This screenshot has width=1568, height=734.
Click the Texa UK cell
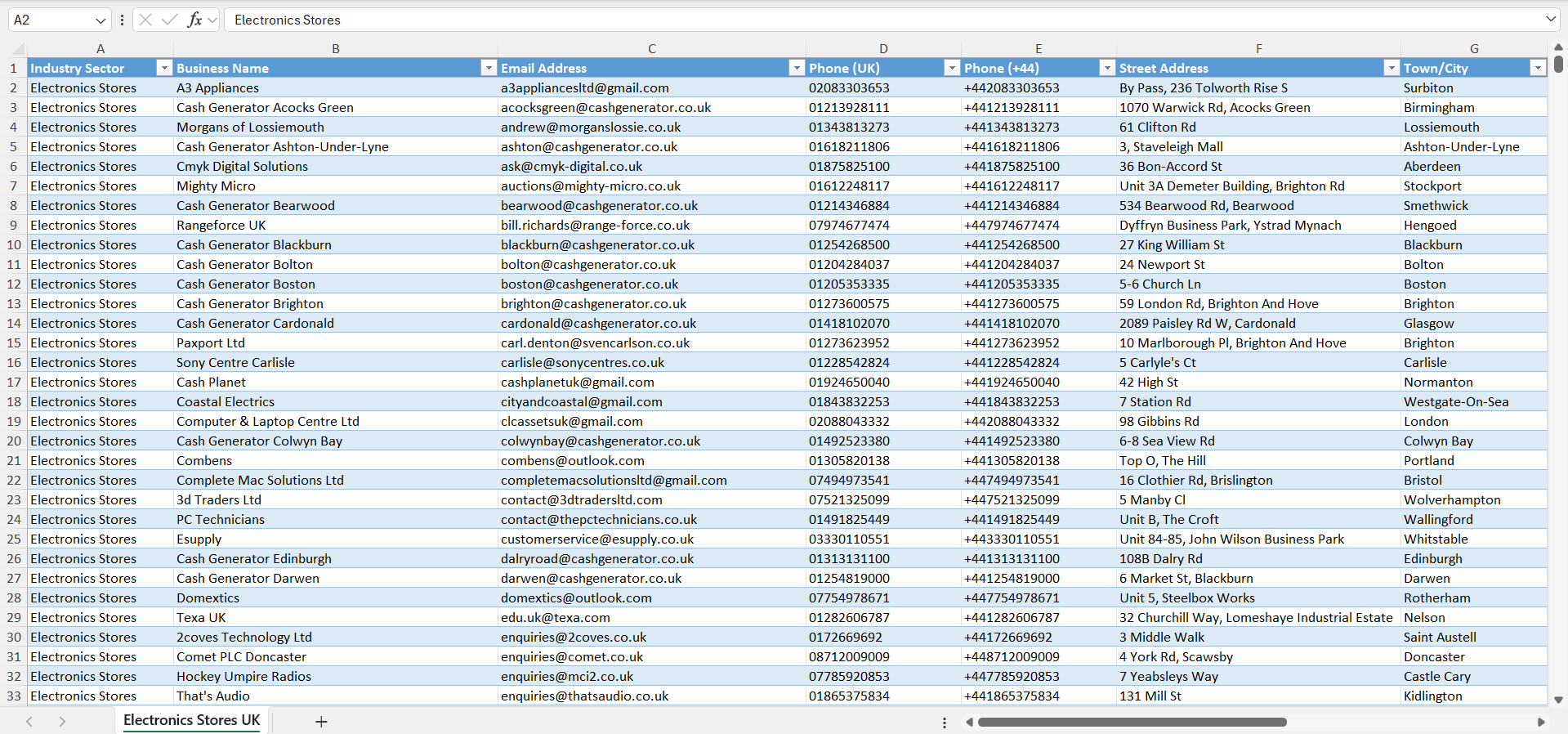pyautogui.click(x=336, y=617)
